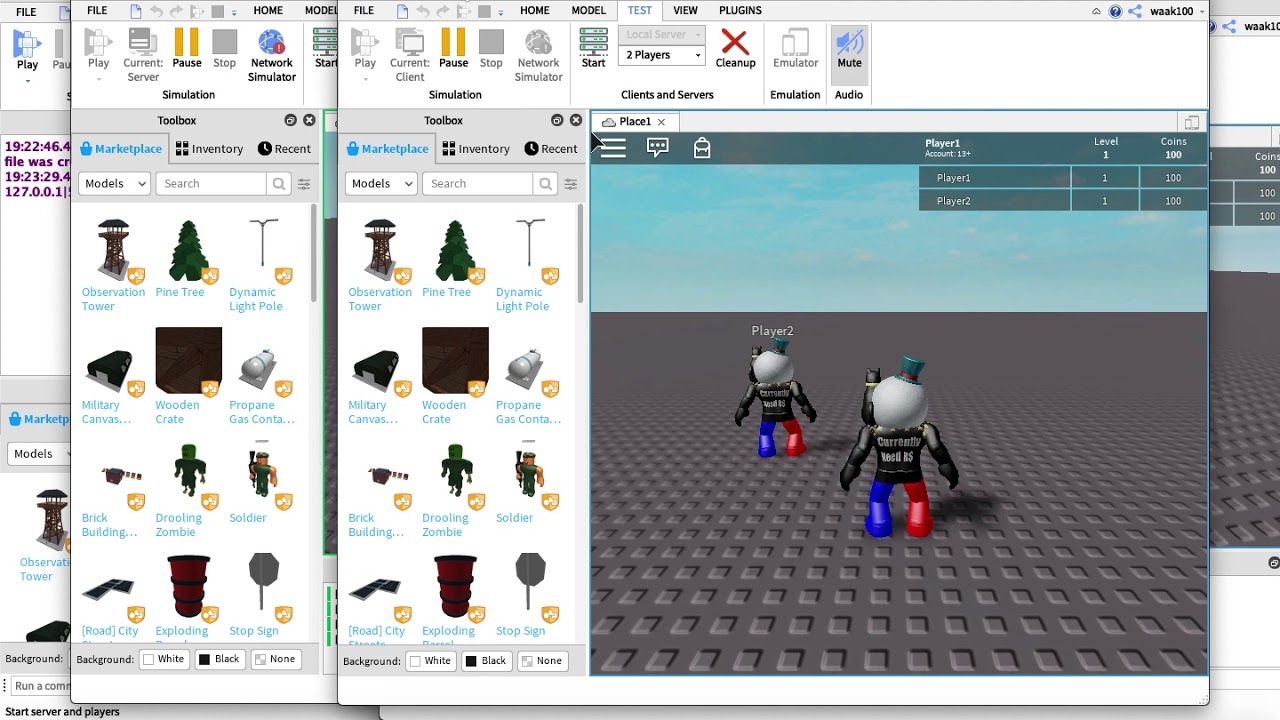1280x720 pixels.
Task: Switch to the VIEW ribbon tab
Action: 685,10
